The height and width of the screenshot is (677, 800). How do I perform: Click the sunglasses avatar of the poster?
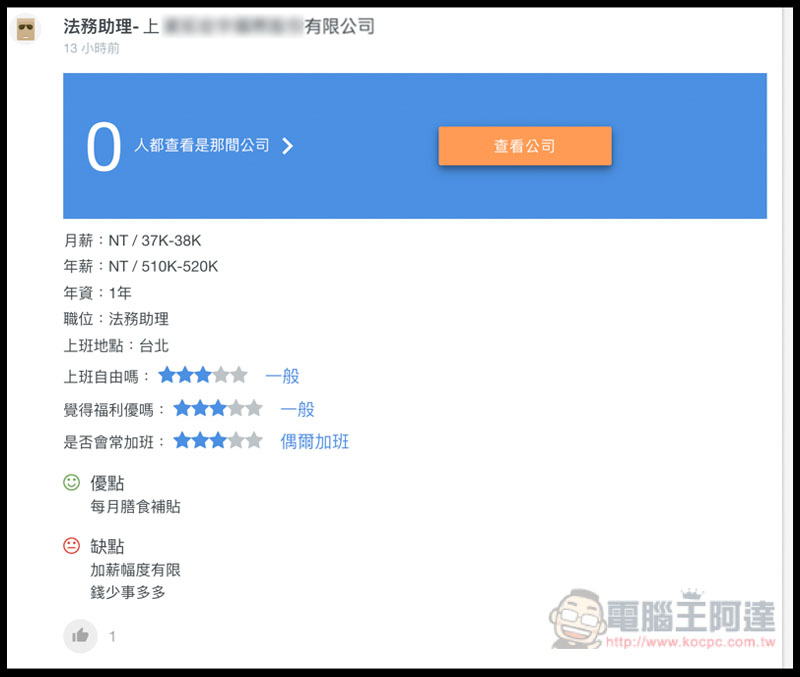click(x=27, y=30)
